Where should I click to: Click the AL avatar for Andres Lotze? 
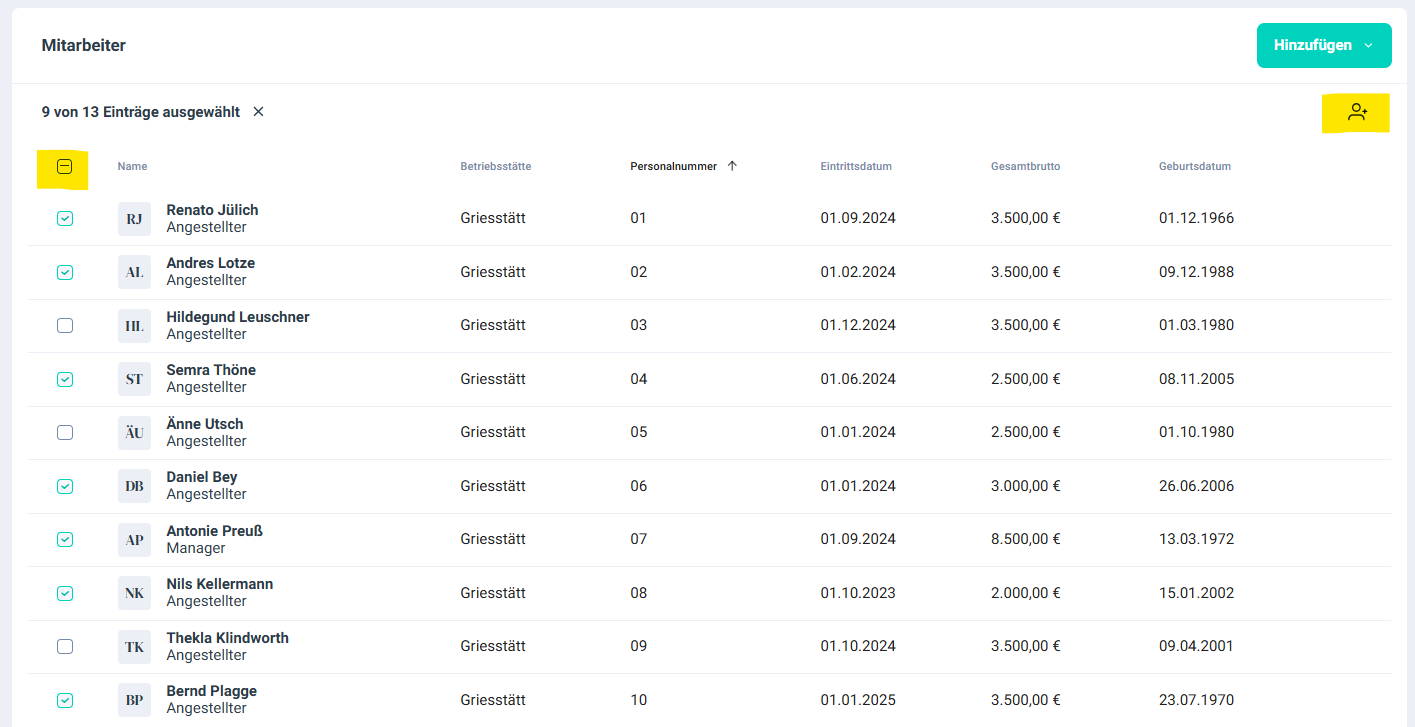point(134,272)
